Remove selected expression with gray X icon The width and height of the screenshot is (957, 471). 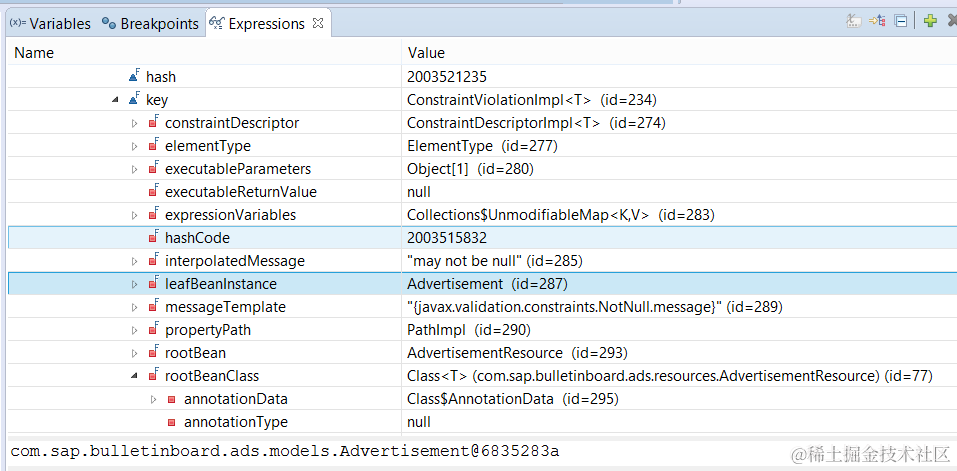coord(952,21)
